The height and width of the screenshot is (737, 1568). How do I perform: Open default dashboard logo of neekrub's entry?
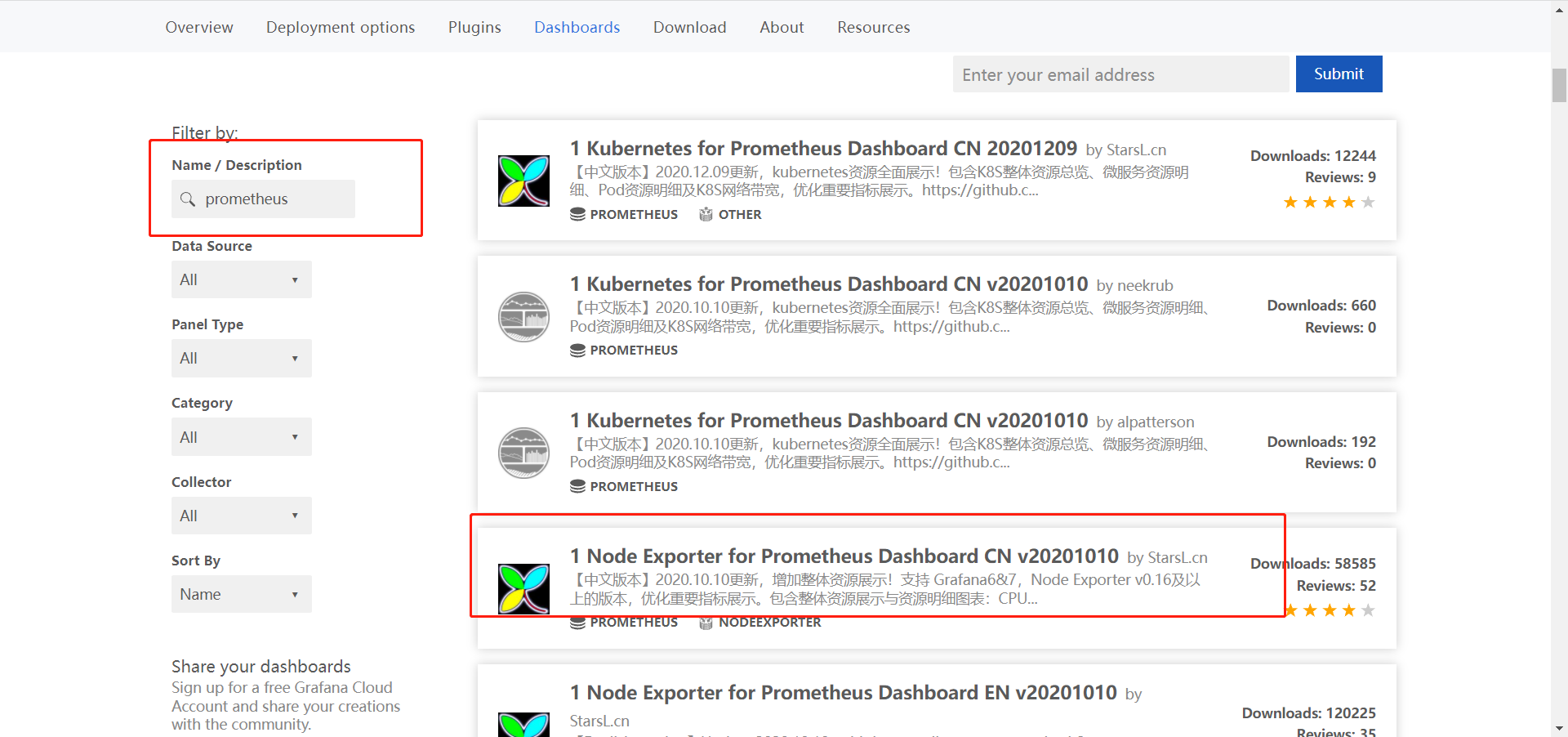coord(523,317)
